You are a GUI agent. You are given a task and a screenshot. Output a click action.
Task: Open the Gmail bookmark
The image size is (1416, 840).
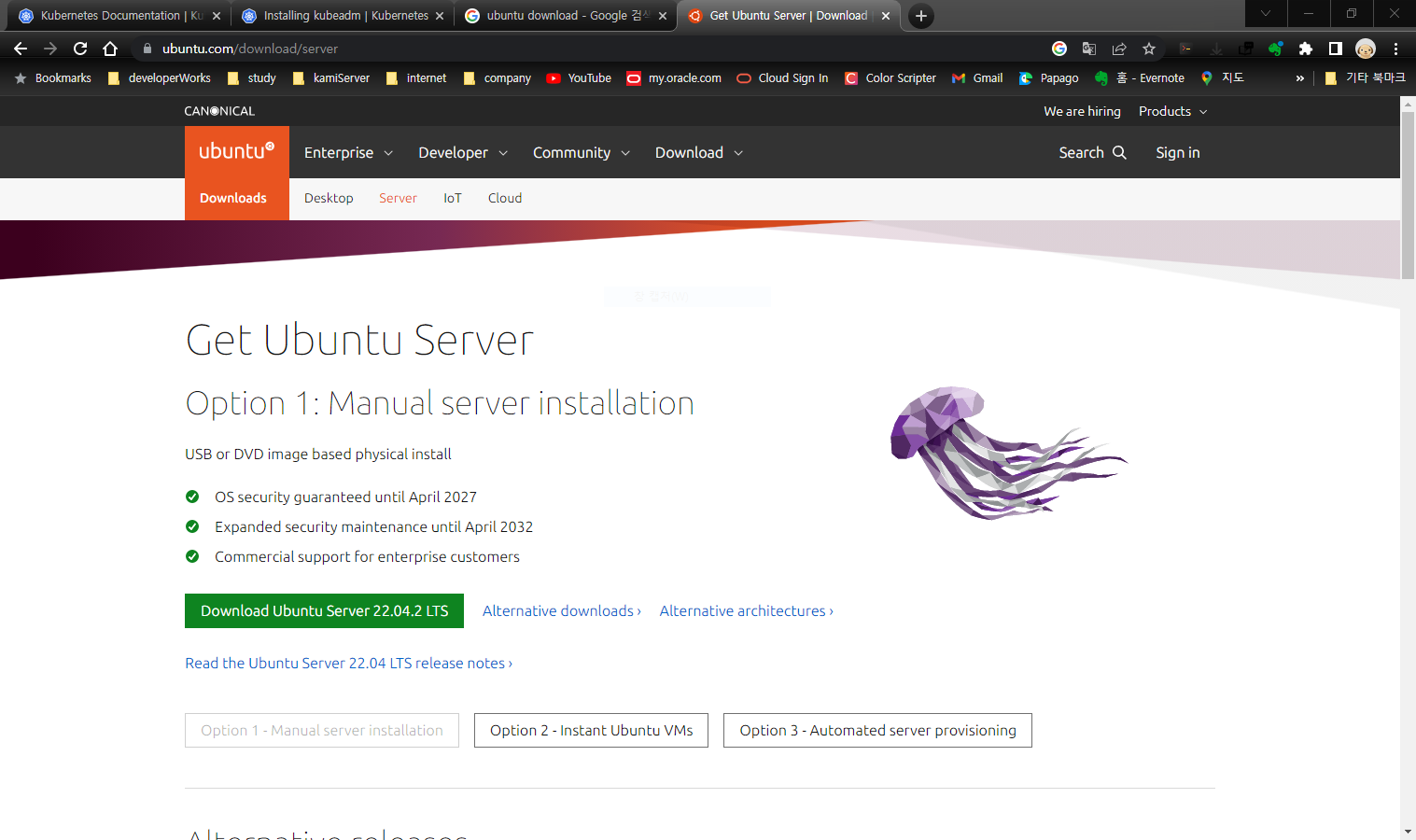(x=977, y=78)
